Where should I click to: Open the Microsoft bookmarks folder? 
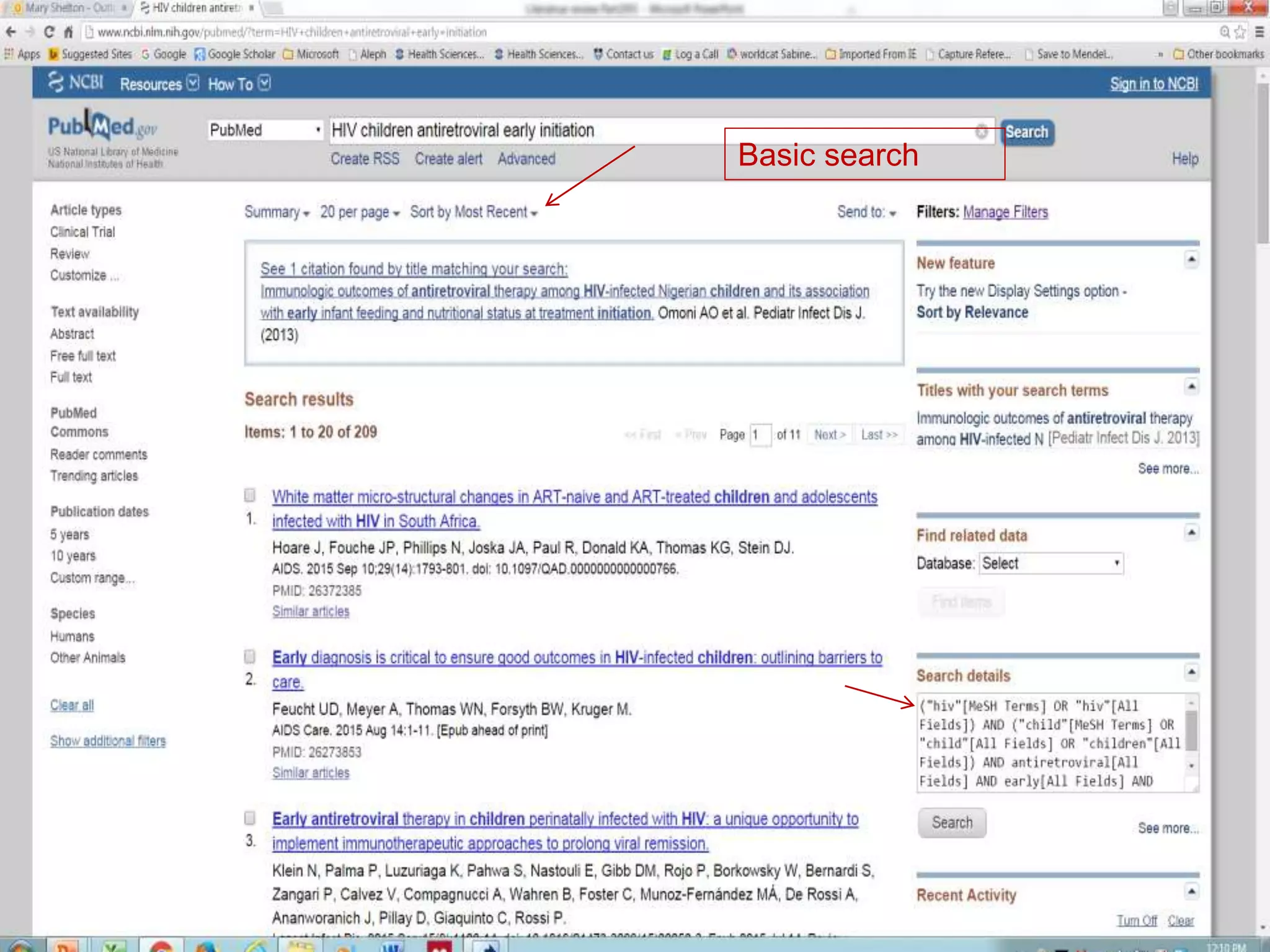[x=311, y=55]
